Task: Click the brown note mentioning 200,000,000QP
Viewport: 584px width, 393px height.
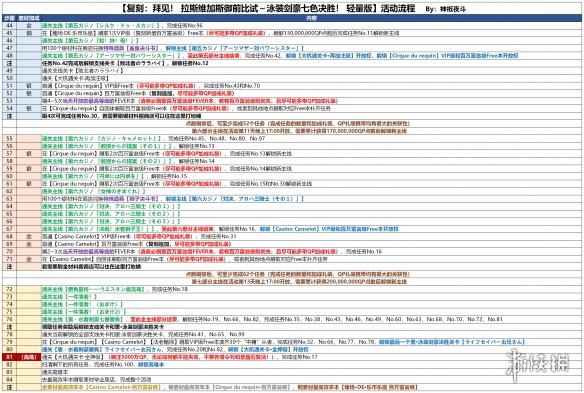Action: click(x=299, y=282)
